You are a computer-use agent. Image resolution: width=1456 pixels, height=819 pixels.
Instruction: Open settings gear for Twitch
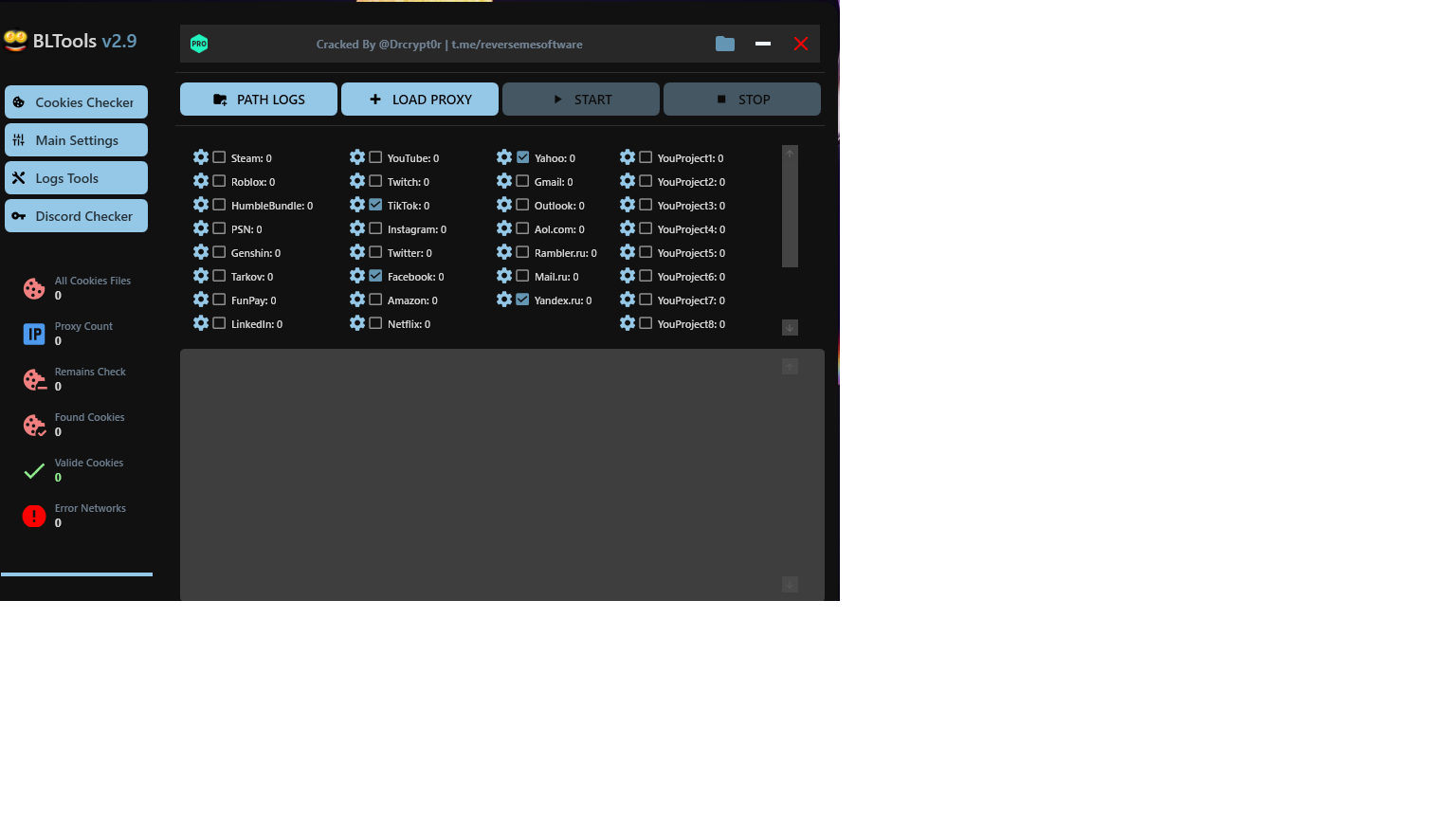pyautogui.click(x=357, y=181)
